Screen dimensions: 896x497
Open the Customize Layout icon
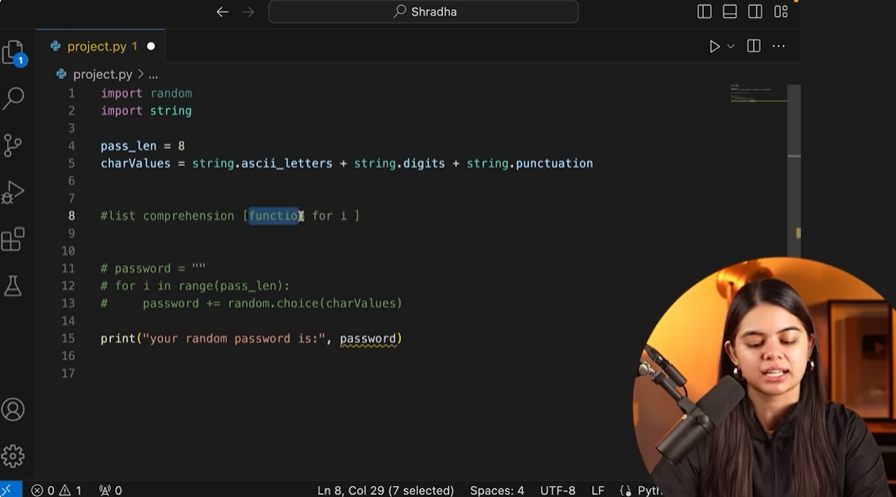781,11
